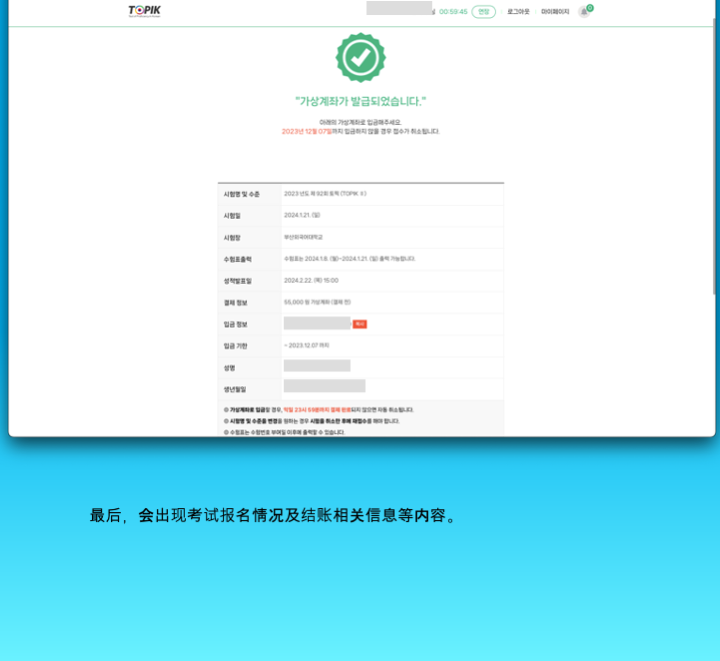Click the red 2023년 12월 07일 deadline text
720x661 pixels.
(306, 131)
